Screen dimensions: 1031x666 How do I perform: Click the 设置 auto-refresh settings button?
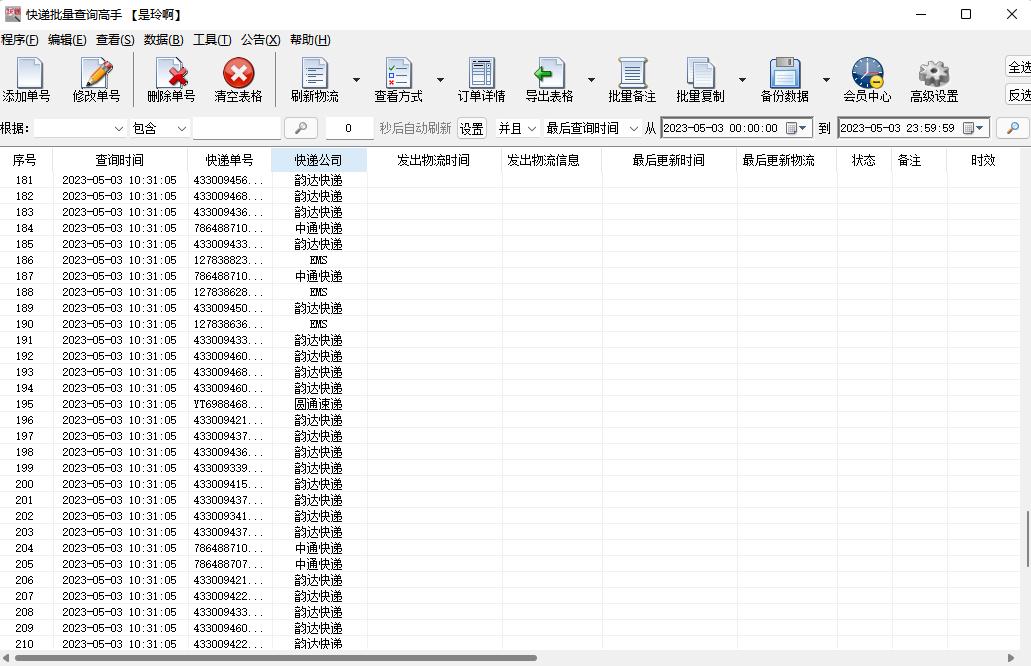click(x=470, y=128)
